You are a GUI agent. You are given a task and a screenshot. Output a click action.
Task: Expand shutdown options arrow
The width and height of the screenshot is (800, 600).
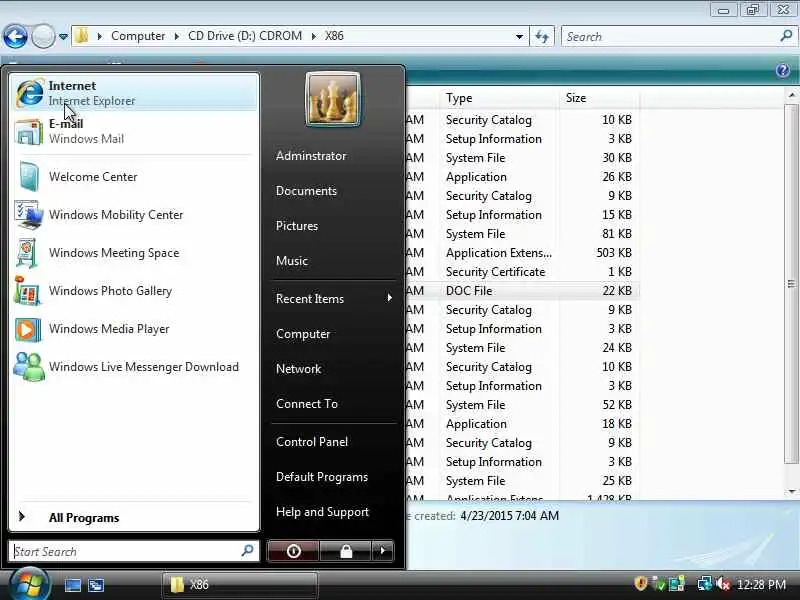pyautogui.click(x=383, y=551)
